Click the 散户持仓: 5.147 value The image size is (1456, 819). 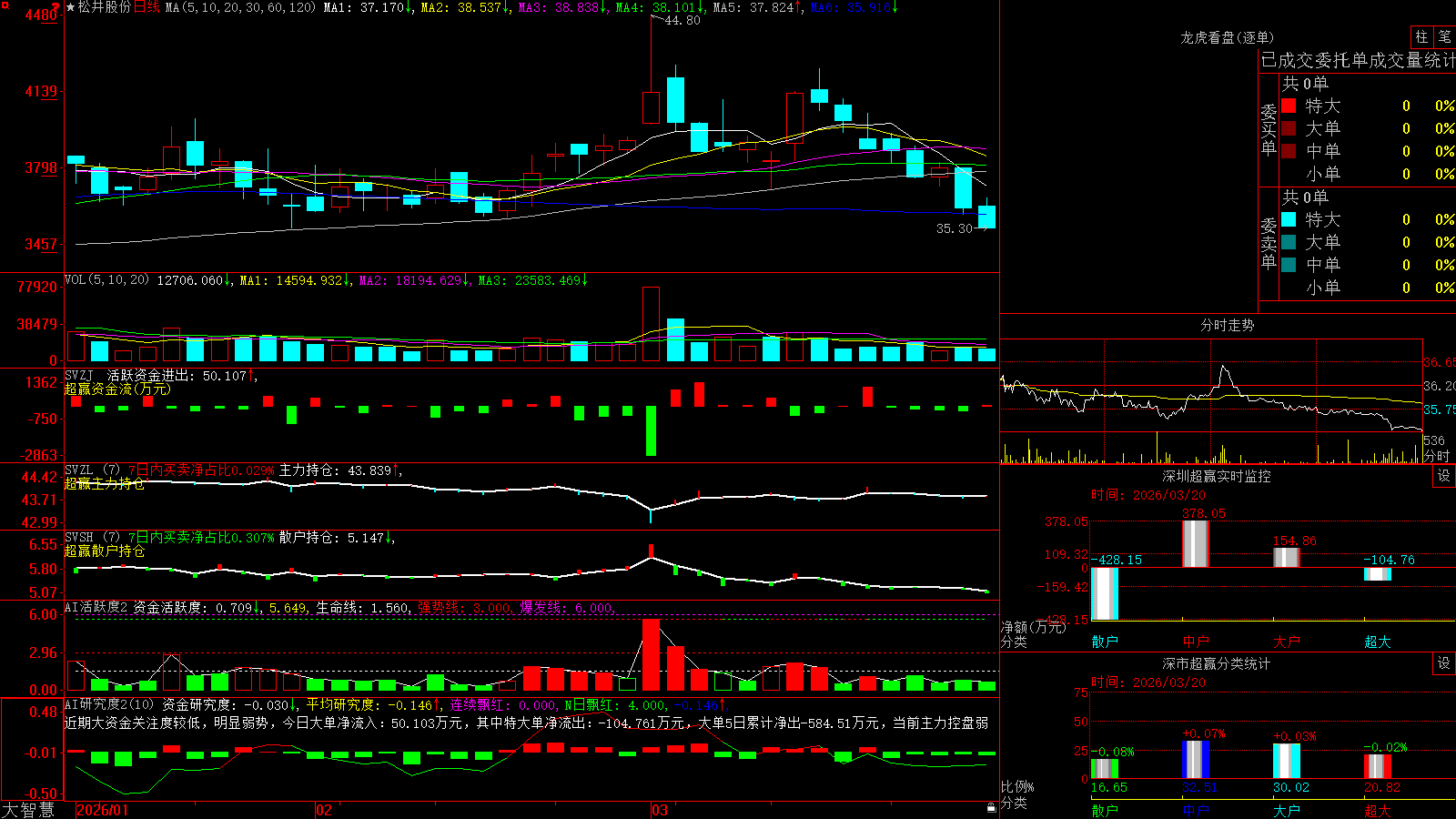pyautogui.click(x=331, y=538)
